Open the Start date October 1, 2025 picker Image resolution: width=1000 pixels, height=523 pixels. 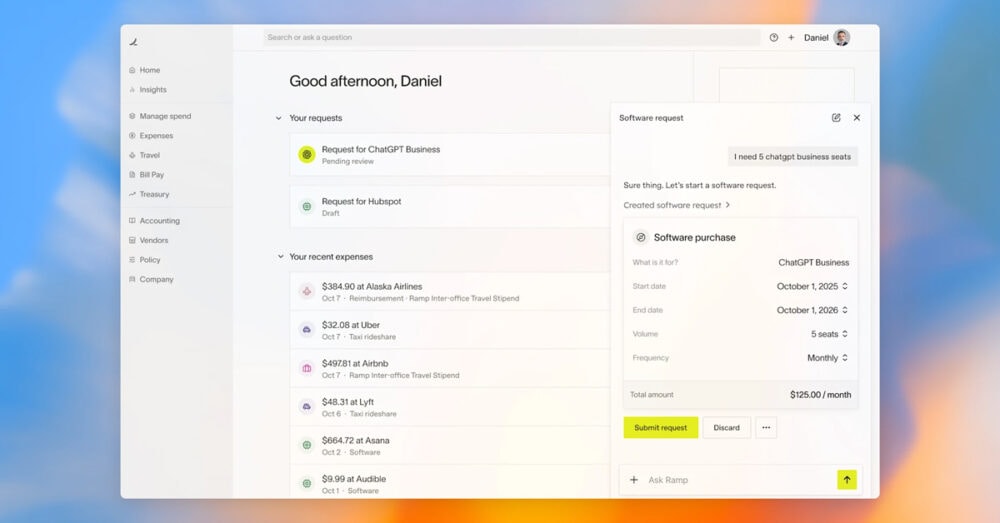[812, 286]
